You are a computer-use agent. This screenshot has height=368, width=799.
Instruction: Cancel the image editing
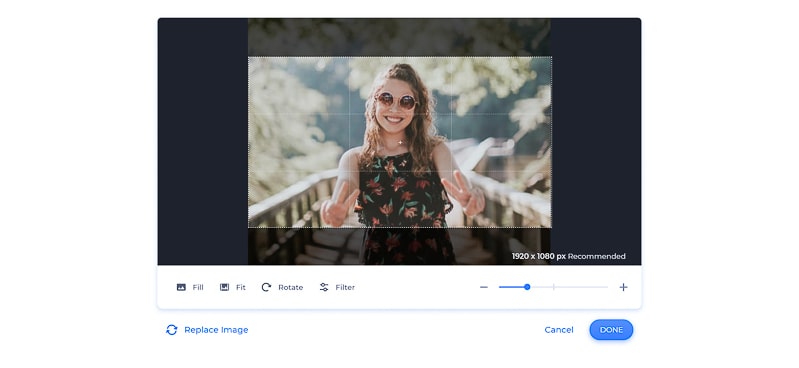tap(559, 330)
